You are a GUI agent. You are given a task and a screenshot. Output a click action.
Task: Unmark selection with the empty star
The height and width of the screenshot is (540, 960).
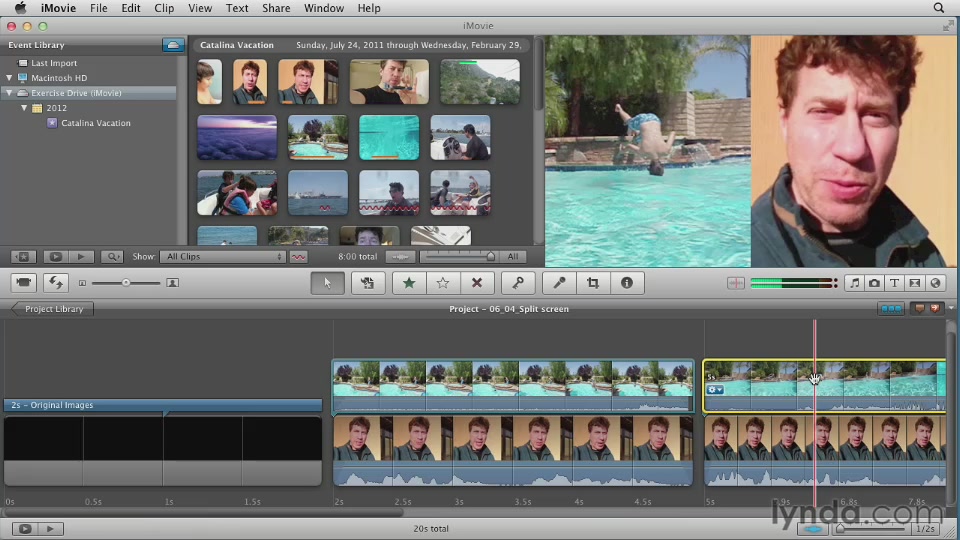[443, 283]
